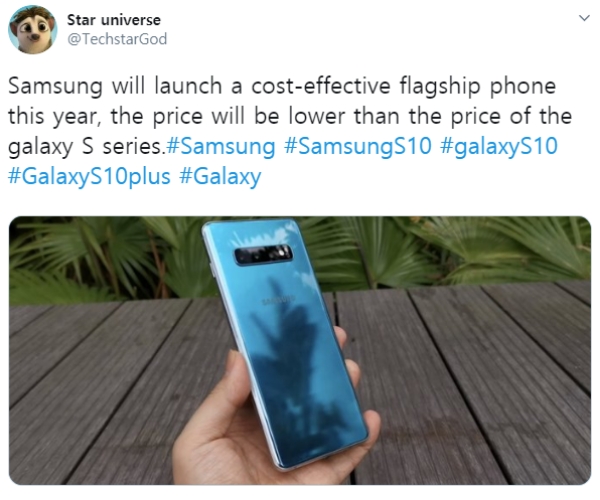600x500 pixels.
Task: Click the Samsung logo on the phone back
Action: tap(278, 300)
